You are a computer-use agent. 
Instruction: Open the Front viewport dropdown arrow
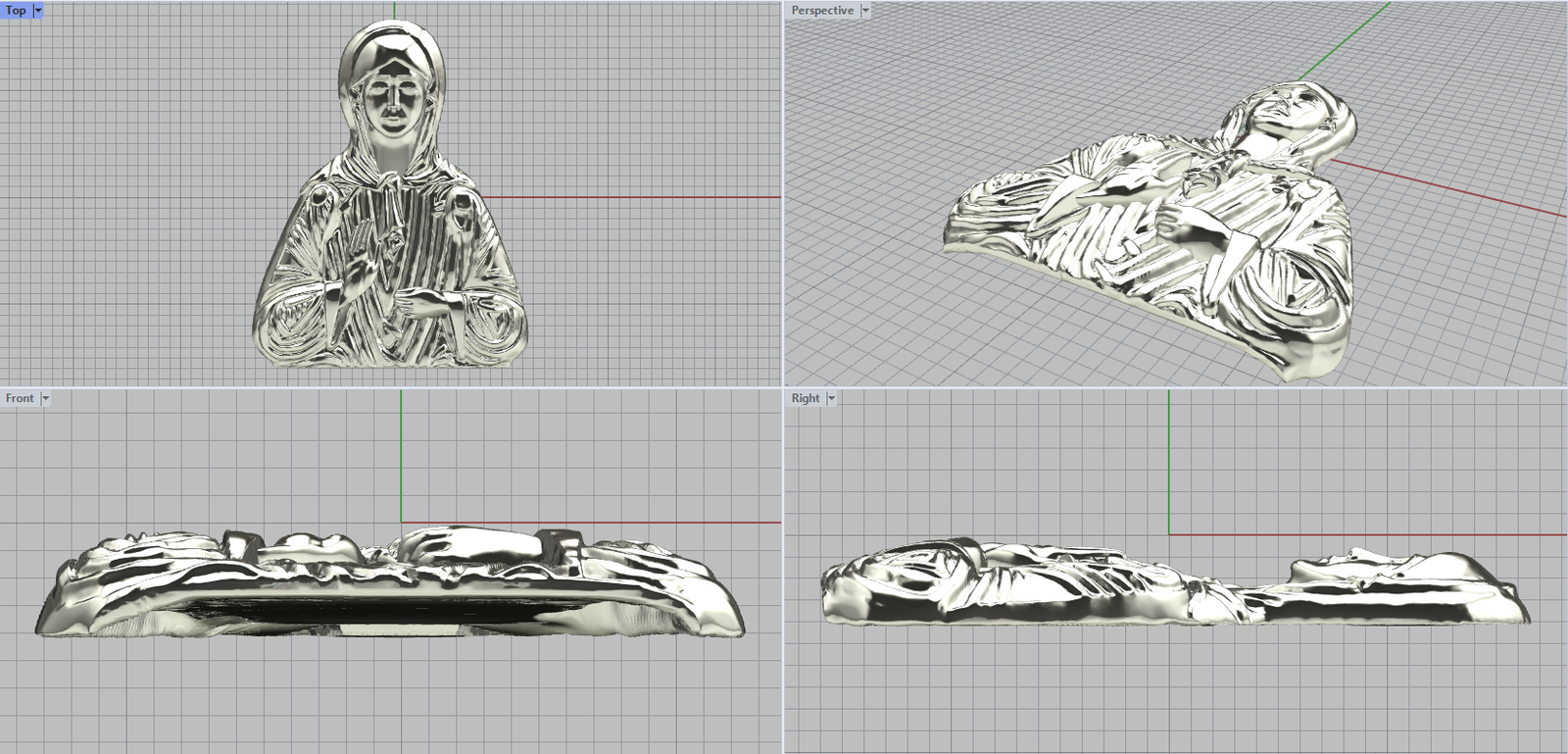pyautogui.click(x=45, y=399)
